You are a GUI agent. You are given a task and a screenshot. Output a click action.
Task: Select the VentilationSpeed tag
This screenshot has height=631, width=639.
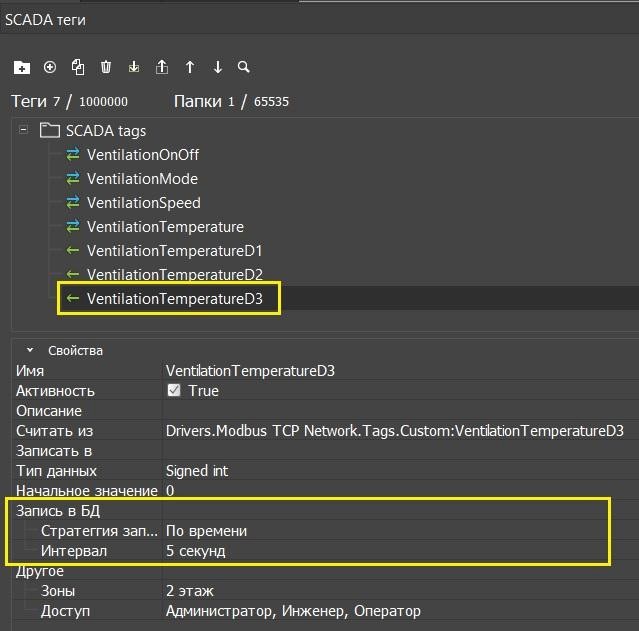[143, 203]
